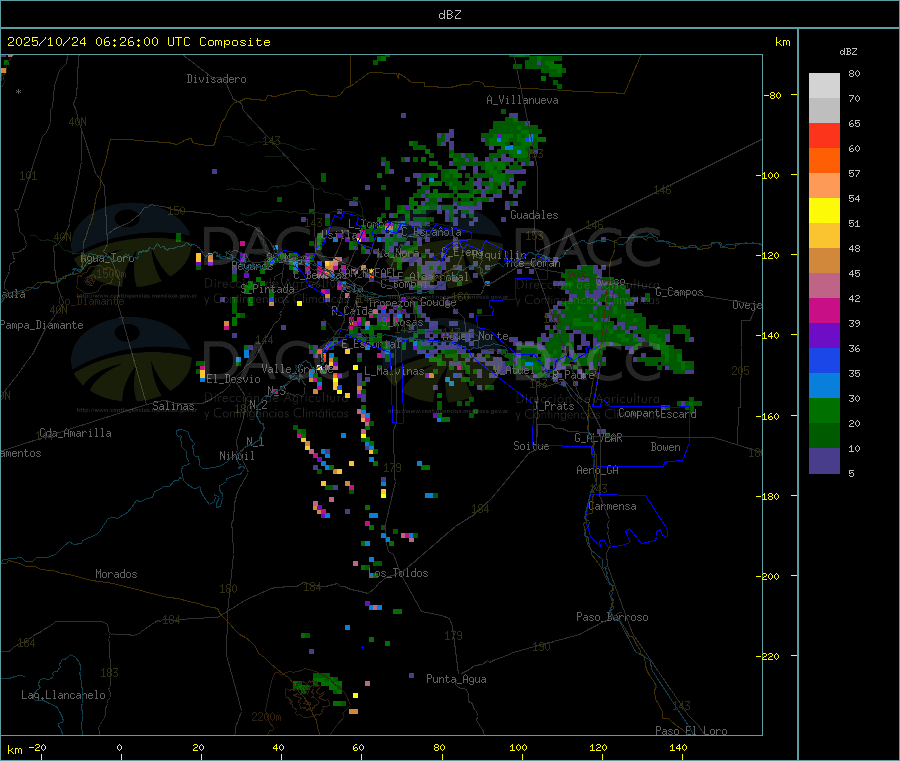This screenshot has height=761, width=900.
Task: Click the 80 value in dBZ legend
Action: (x=854, y=73)
